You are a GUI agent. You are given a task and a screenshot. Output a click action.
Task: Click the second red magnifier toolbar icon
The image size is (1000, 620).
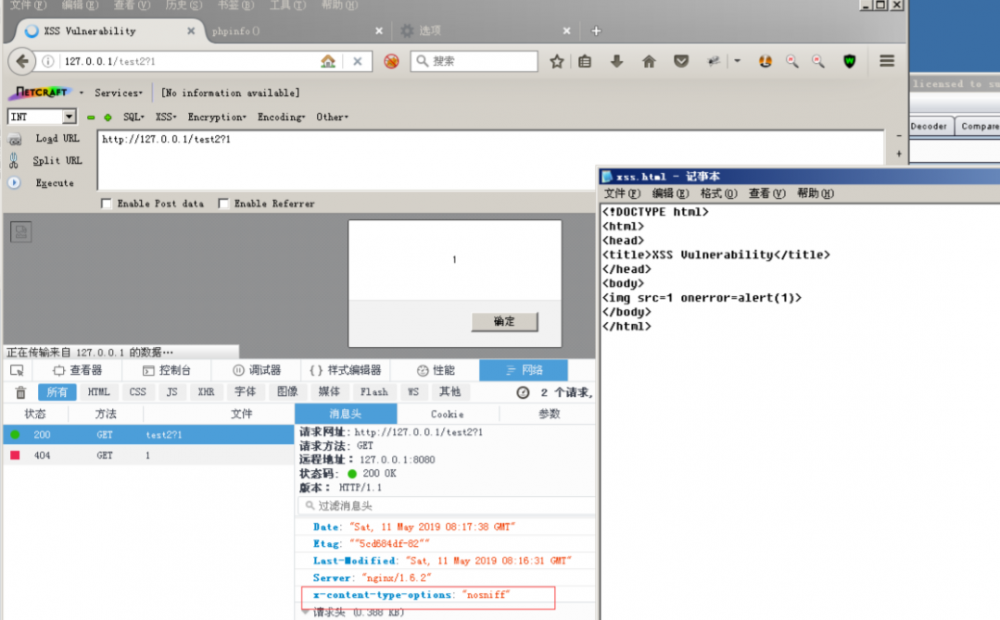(818, 61)
